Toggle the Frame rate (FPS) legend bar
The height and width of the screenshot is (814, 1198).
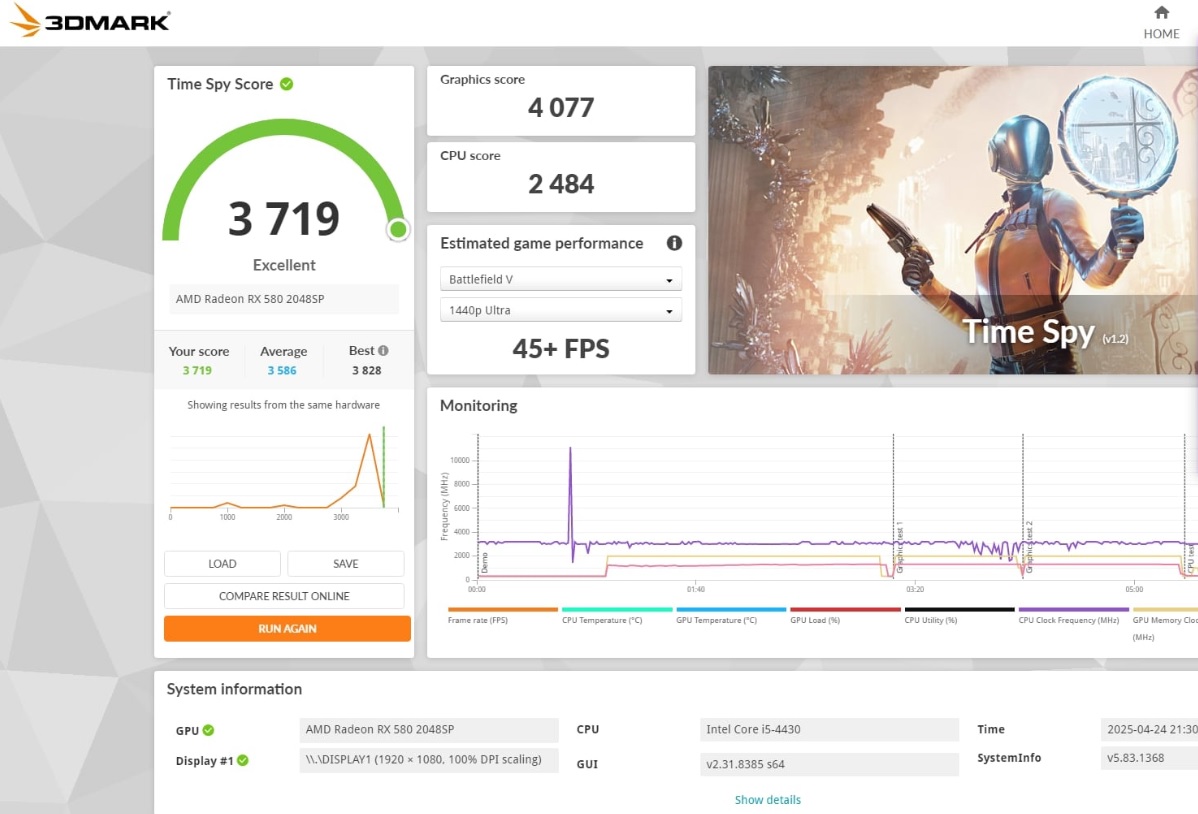(503, 610)
